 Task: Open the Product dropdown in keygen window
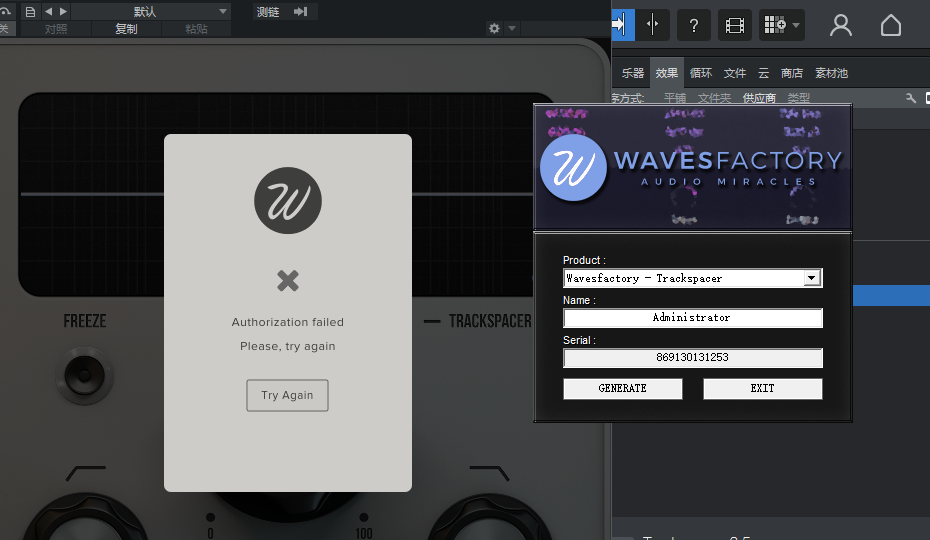click(692, 278)
